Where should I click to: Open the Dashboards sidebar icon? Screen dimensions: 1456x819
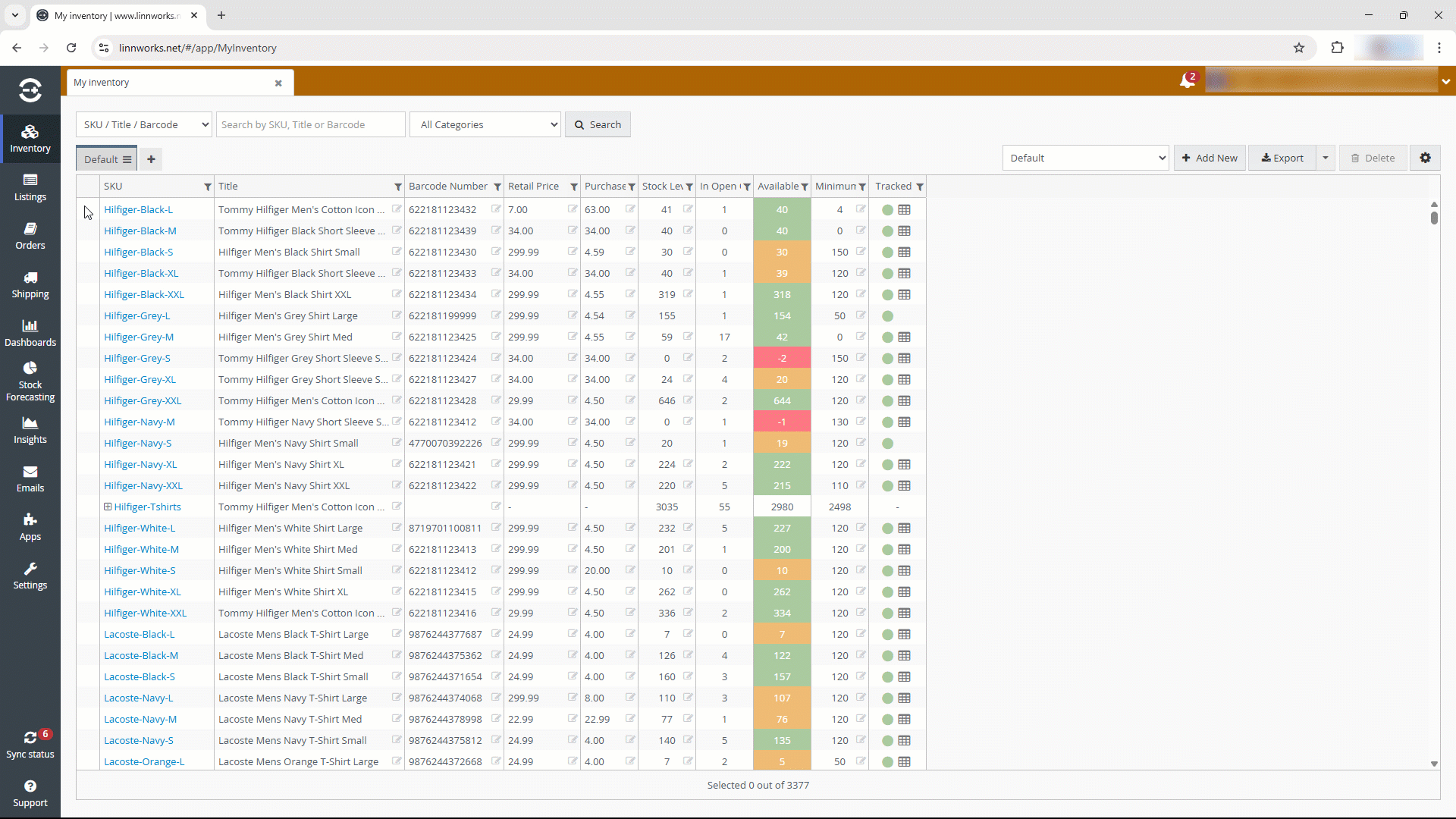click(30, 334)
